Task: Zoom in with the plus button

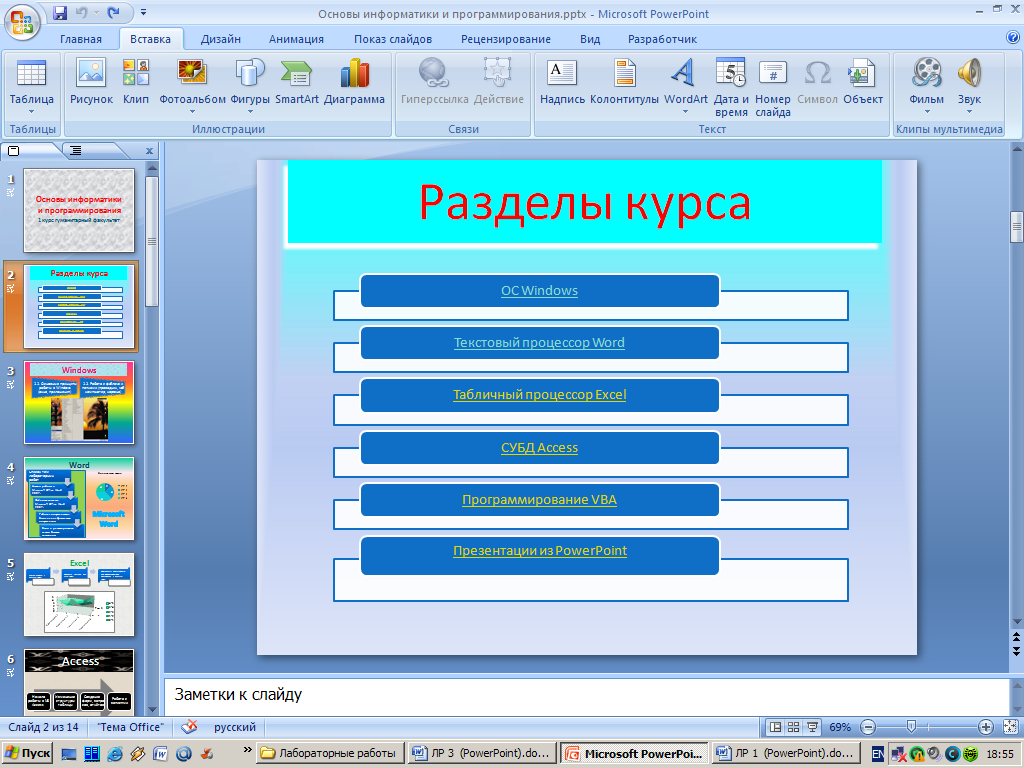Action: [986, 727]
